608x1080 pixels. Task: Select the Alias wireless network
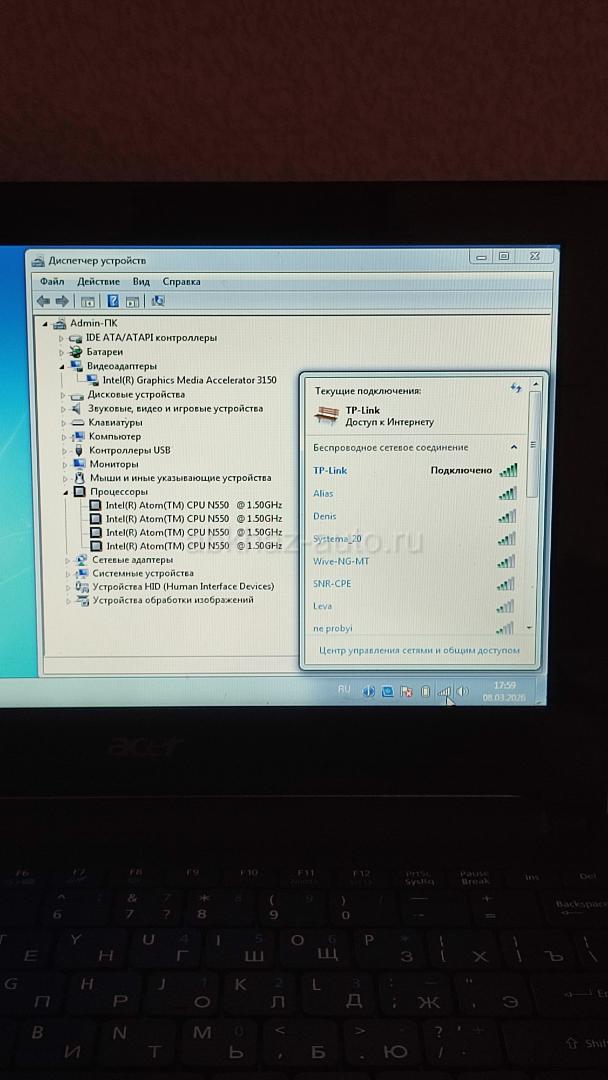click(x=324, y=493)
